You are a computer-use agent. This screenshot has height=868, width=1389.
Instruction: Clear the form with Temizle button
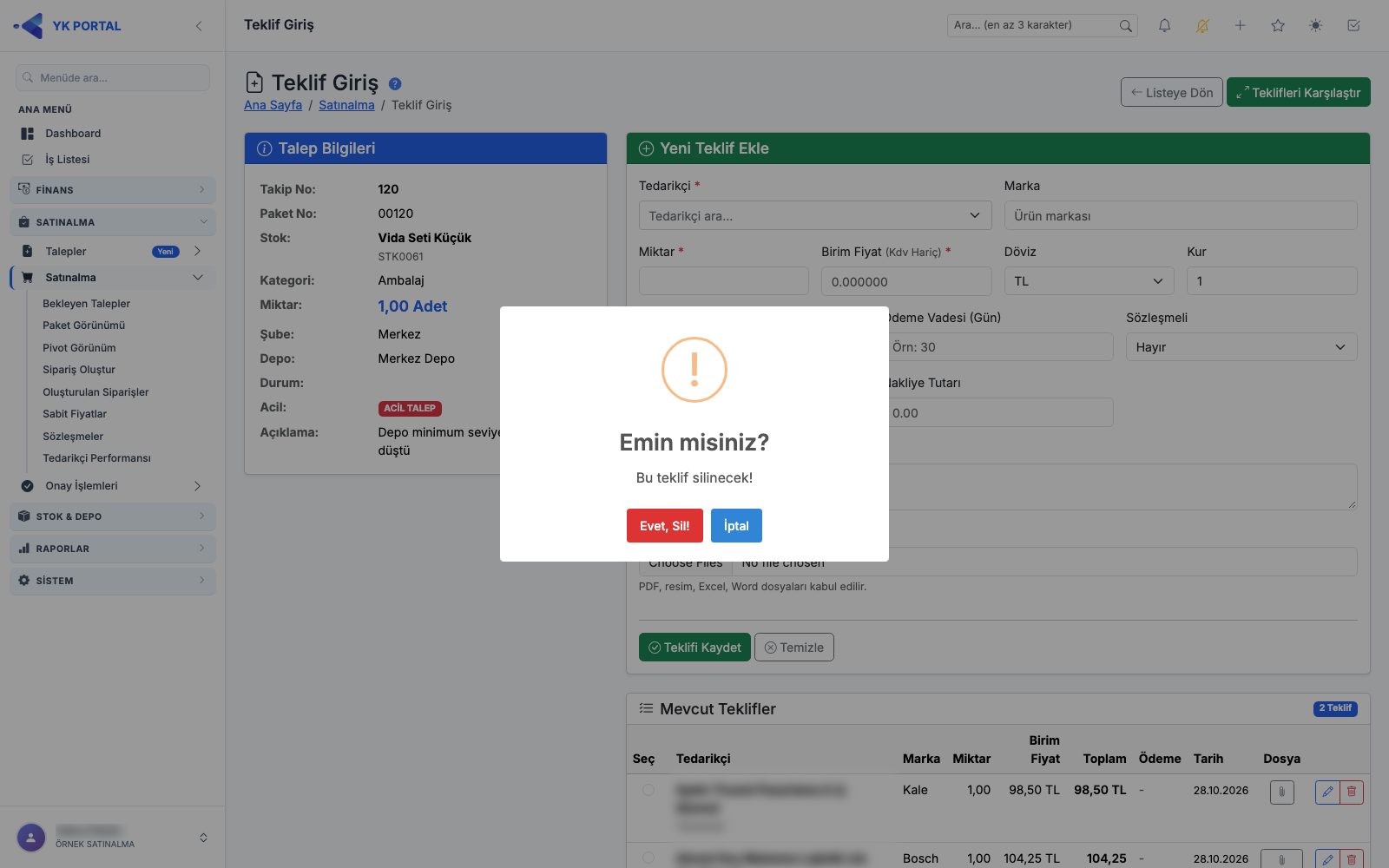(x=794, y=648)
